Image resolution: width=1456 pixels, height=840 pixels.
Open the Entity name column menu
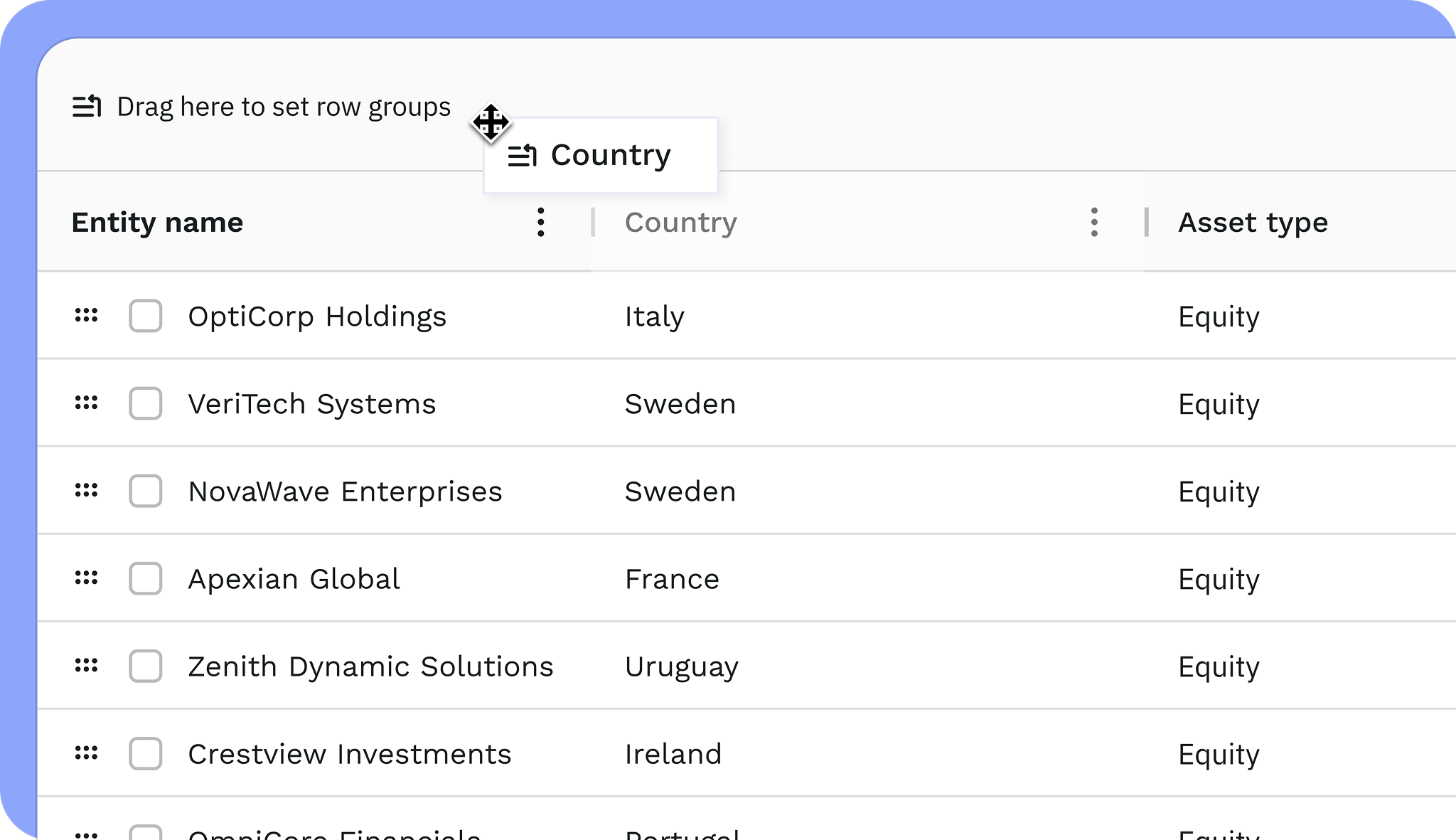pyautogui.click(x=541, y=223)
